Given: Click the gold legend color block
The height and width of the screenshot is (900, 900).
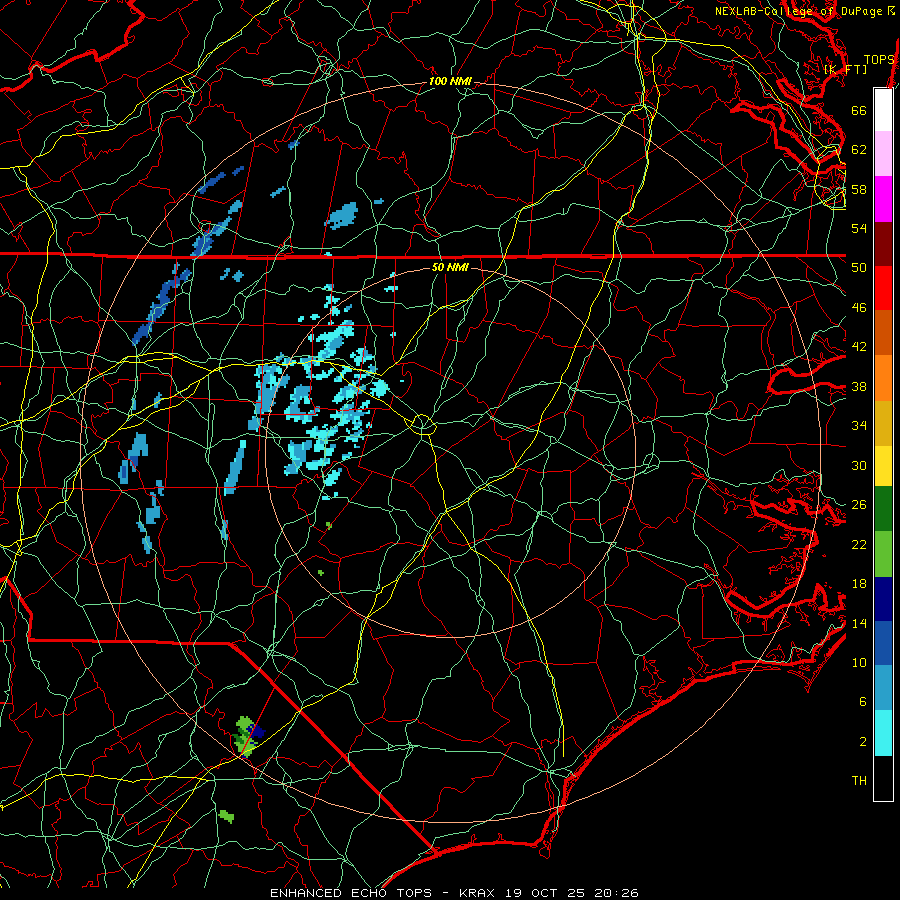Looking at the screenshot, I should coord(883,424).
